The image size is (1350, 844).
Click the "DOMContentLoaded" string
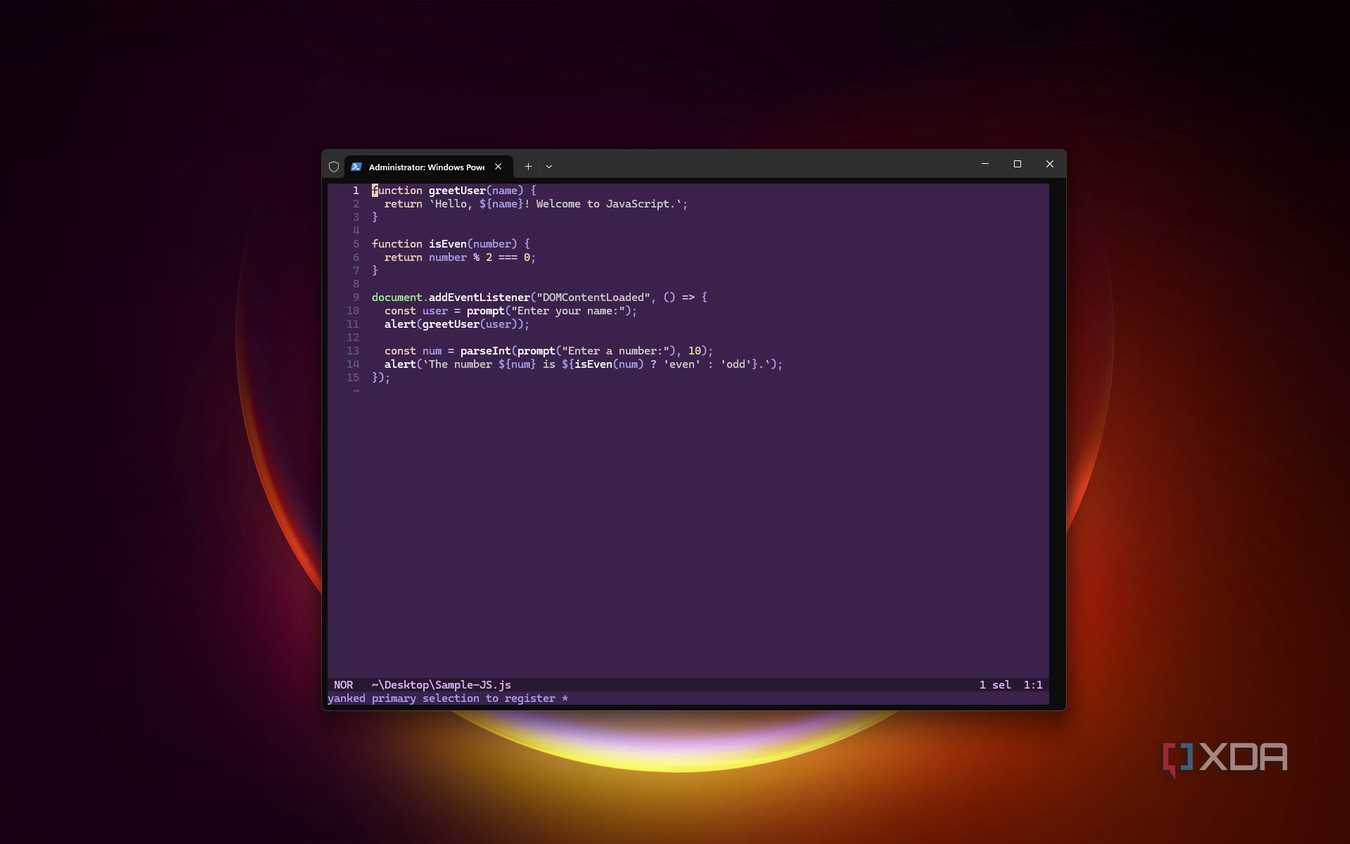coord(593,297)
